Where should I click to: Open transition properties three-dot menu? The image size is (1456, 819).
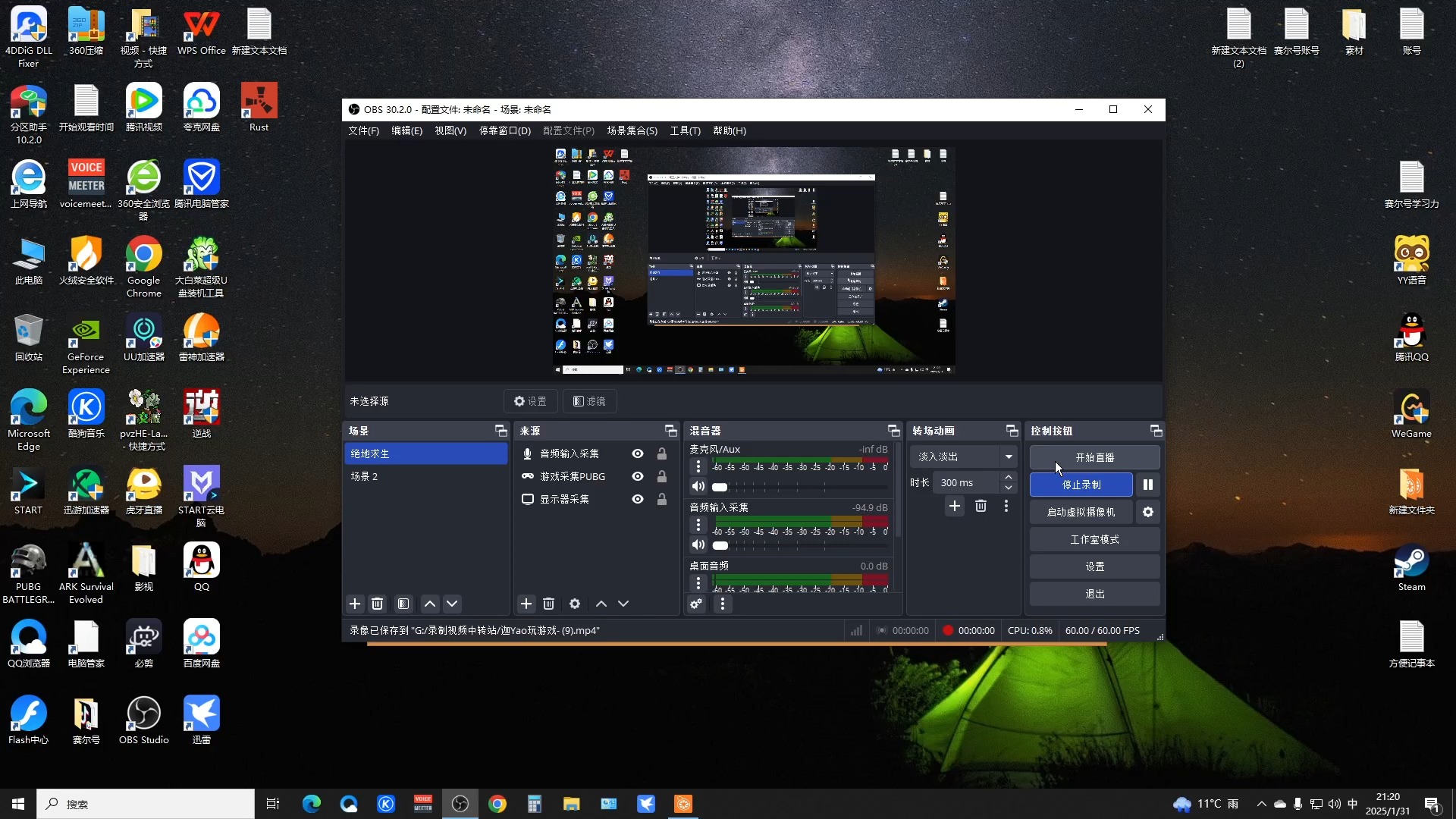[1006, 506]
